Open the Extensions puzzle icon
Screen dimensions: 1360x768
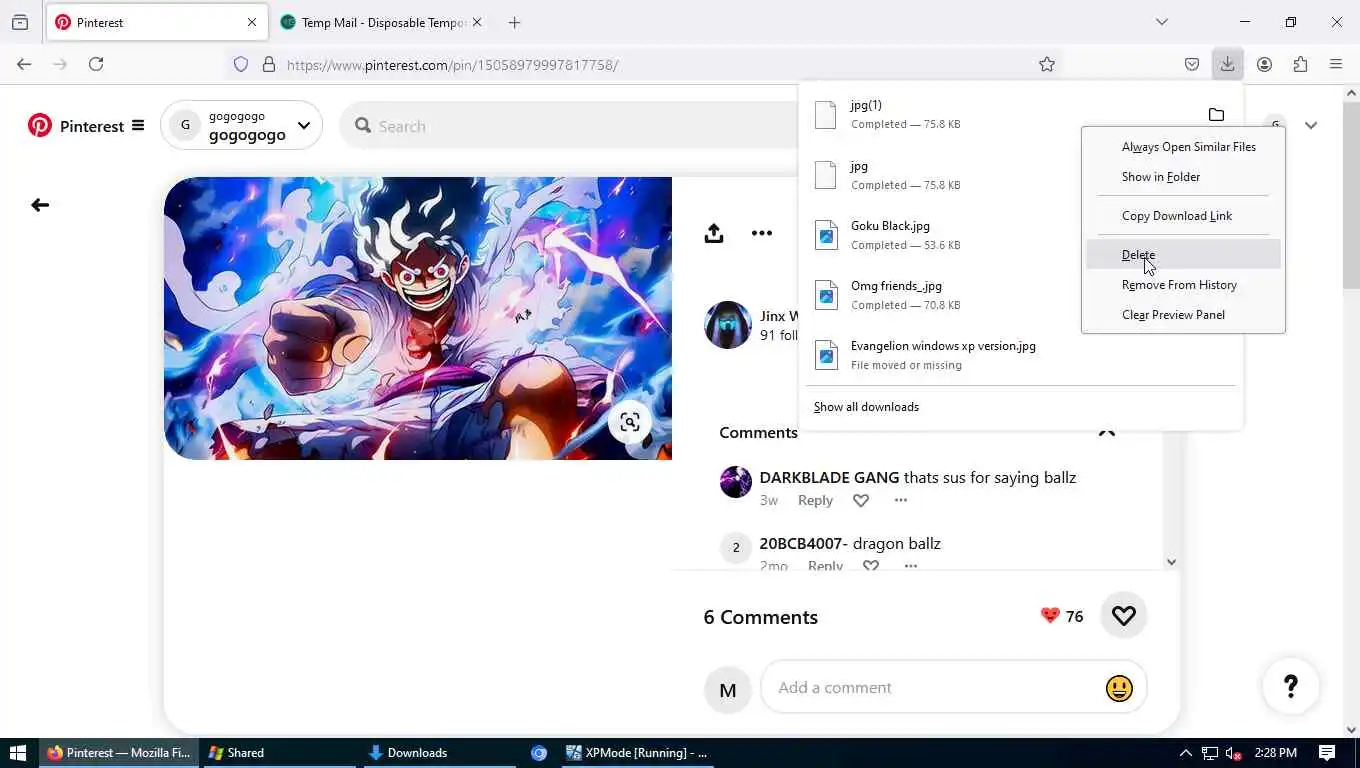1300,64
